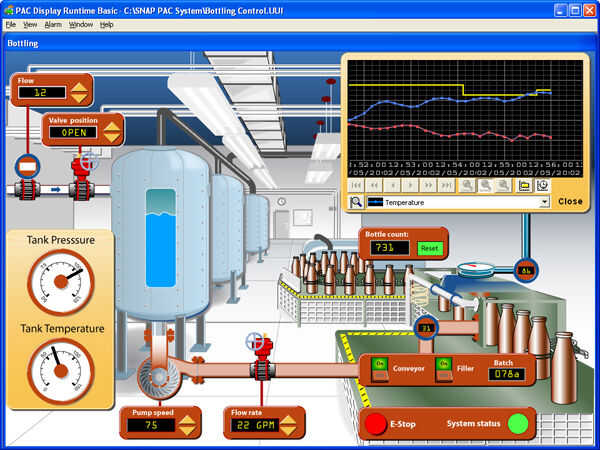Decrease Flow rate with the down arrow
The width and height of the screenshot is (600, 450).
(x=288, y=430)
